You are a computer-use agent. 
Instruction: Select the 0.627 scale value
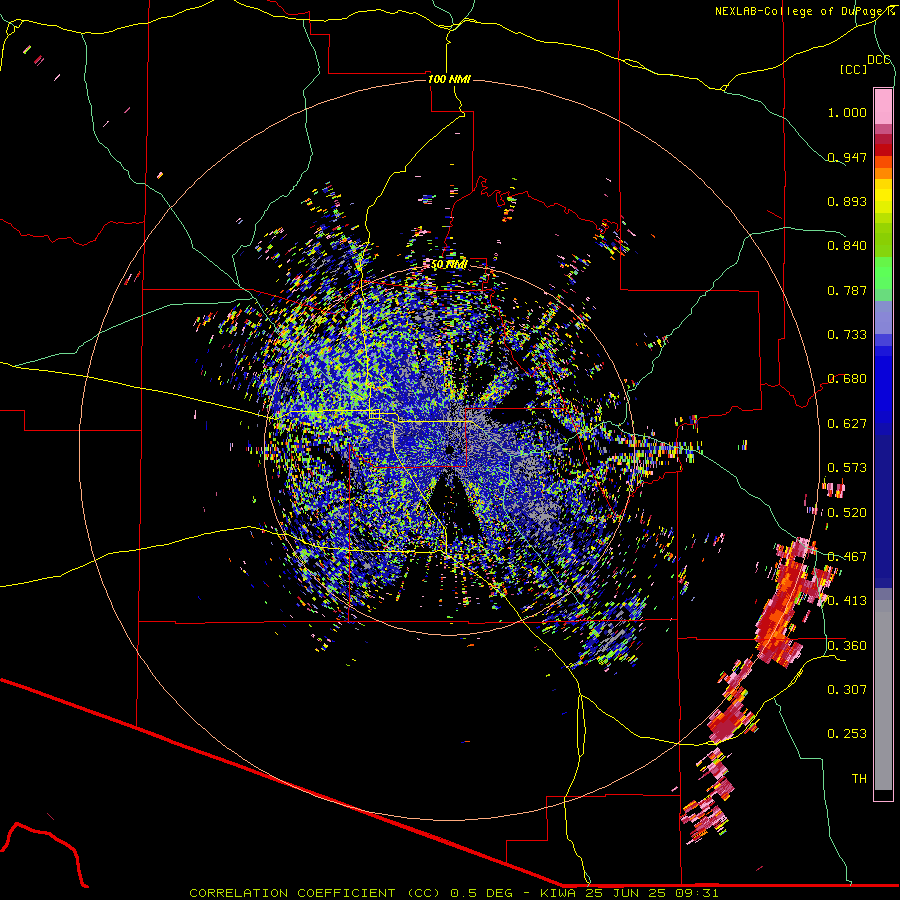(x=847, y=424)
